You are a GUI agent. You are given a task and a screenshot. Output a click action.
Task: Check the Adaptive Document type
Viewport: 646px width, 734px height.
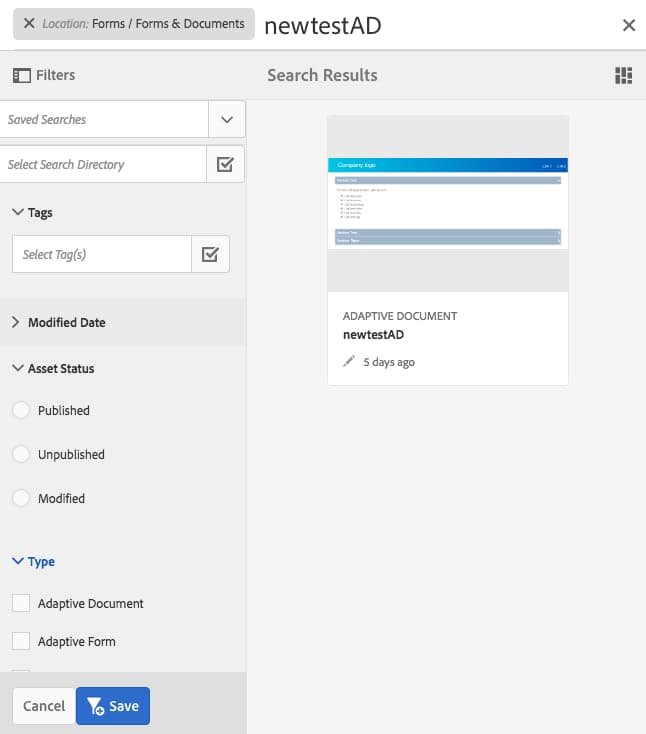[21, 603]
